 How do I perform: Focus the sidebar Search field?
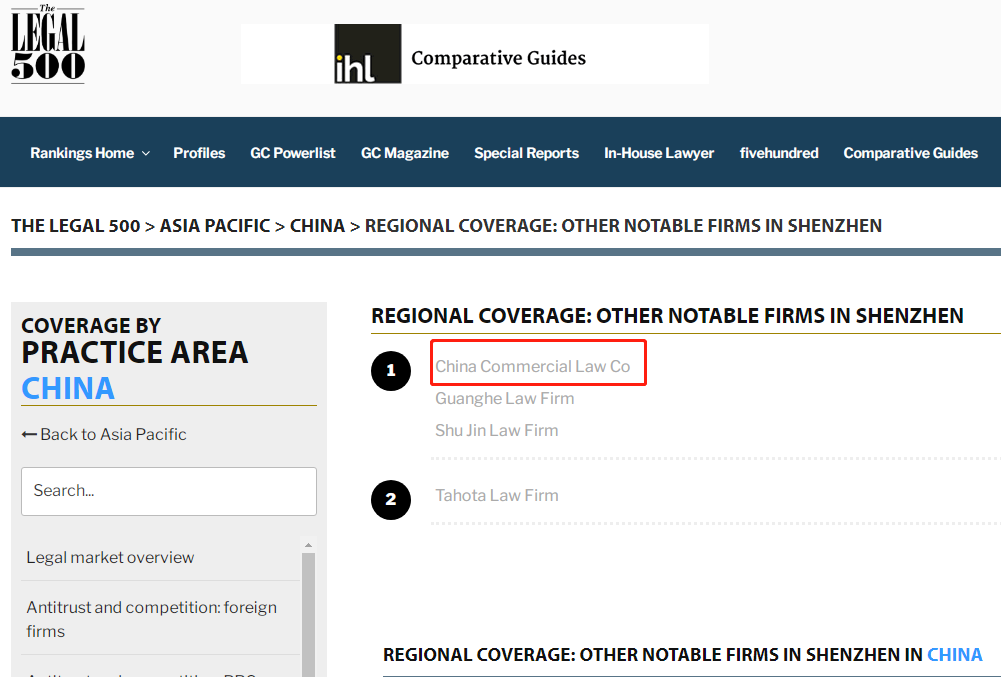[169, 491]
